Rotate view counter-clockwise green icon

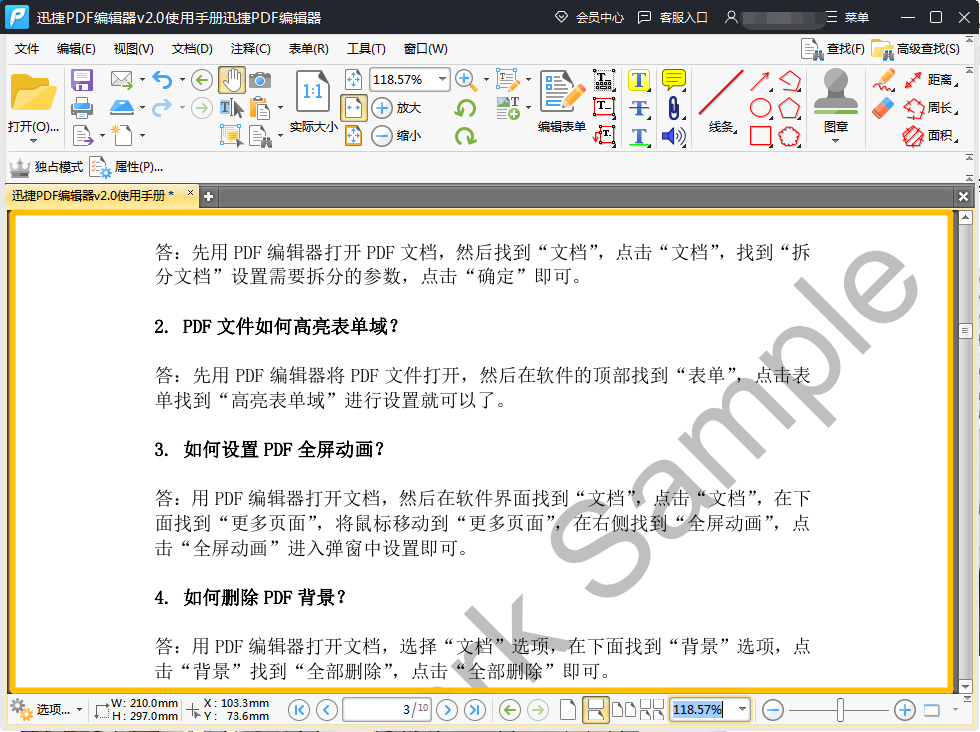[x=465, y=108]
